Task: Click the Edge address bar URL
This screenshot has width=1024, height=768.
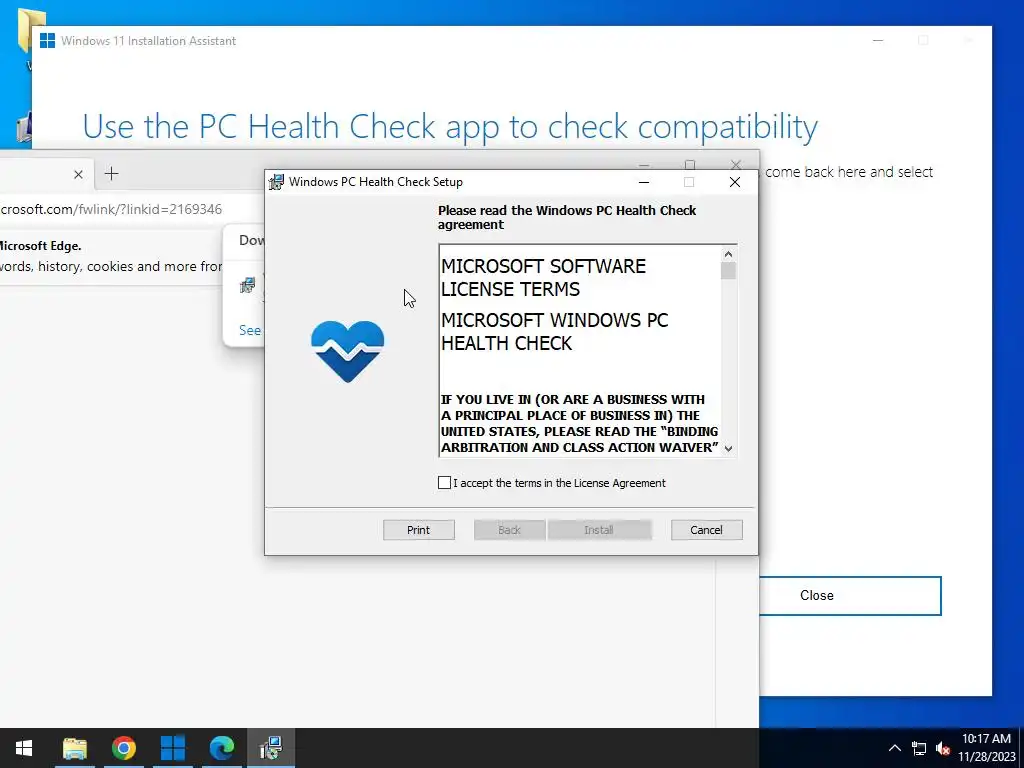Action: pos(111,209)
